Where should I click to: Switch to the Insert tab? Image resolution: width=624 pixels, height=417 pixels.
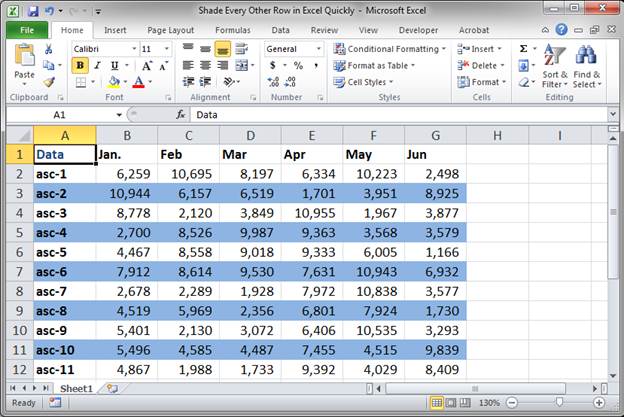115,30
